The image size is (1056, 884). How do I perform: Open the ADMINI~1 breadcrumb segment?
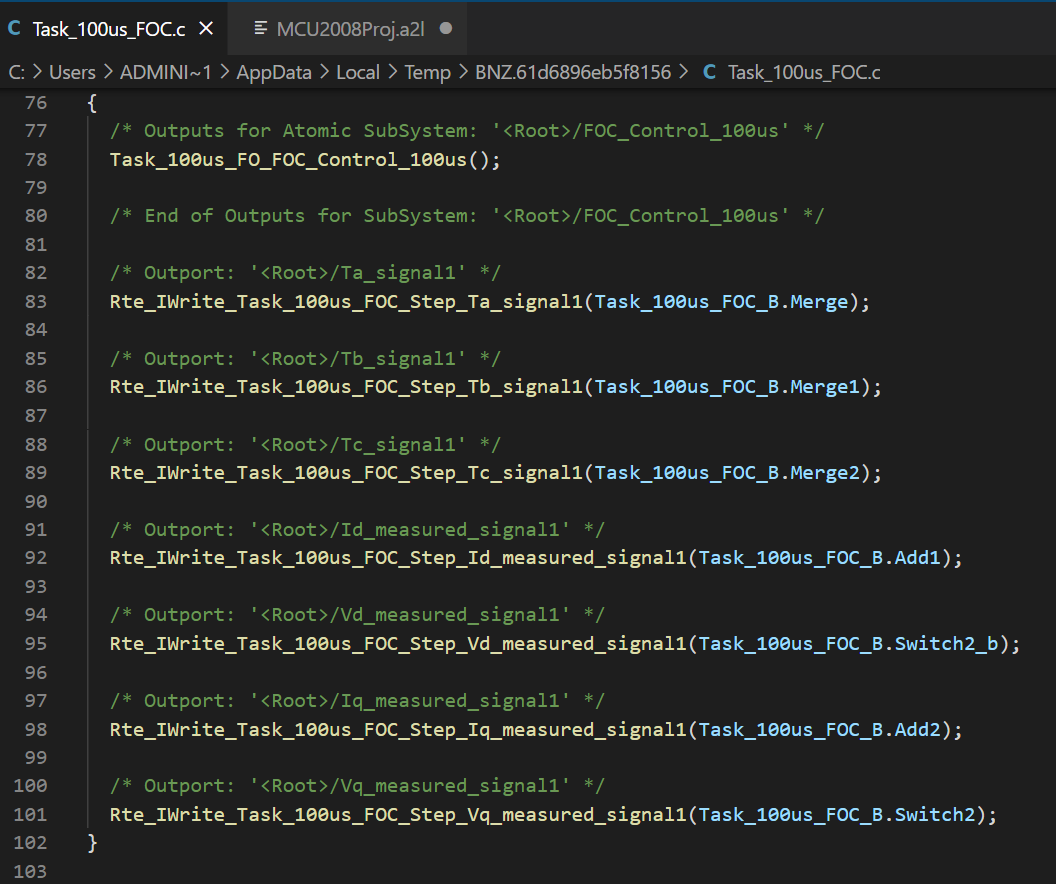(x=166, y=72)
